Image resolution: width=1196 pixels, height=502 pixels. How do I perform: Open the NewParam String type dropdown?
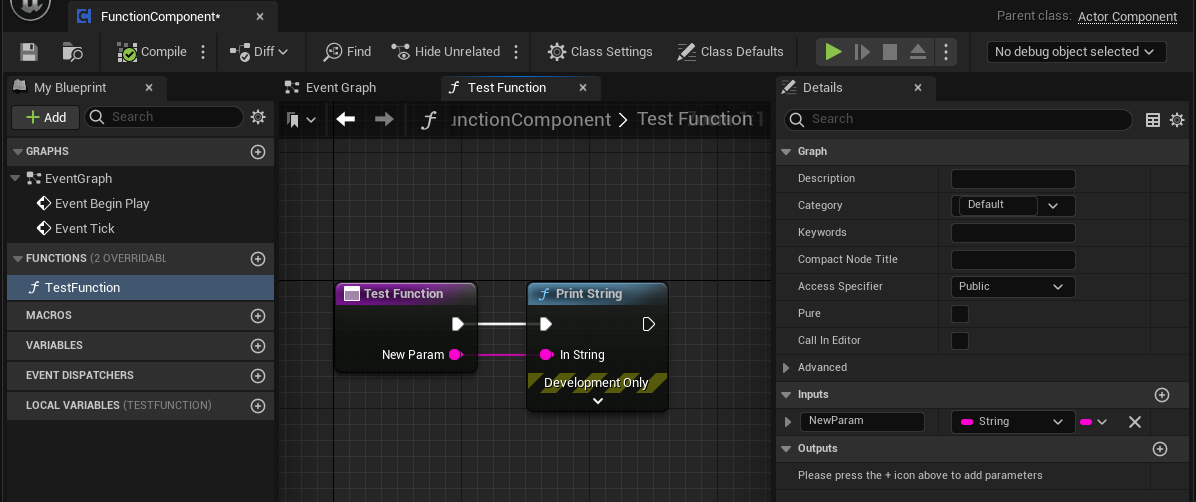click(x=1012, y=422)
